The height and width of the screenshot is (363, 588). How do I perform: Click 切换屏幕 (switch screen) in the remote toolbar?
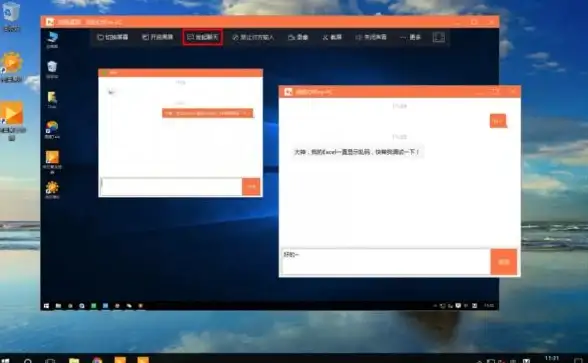(112, 37)
